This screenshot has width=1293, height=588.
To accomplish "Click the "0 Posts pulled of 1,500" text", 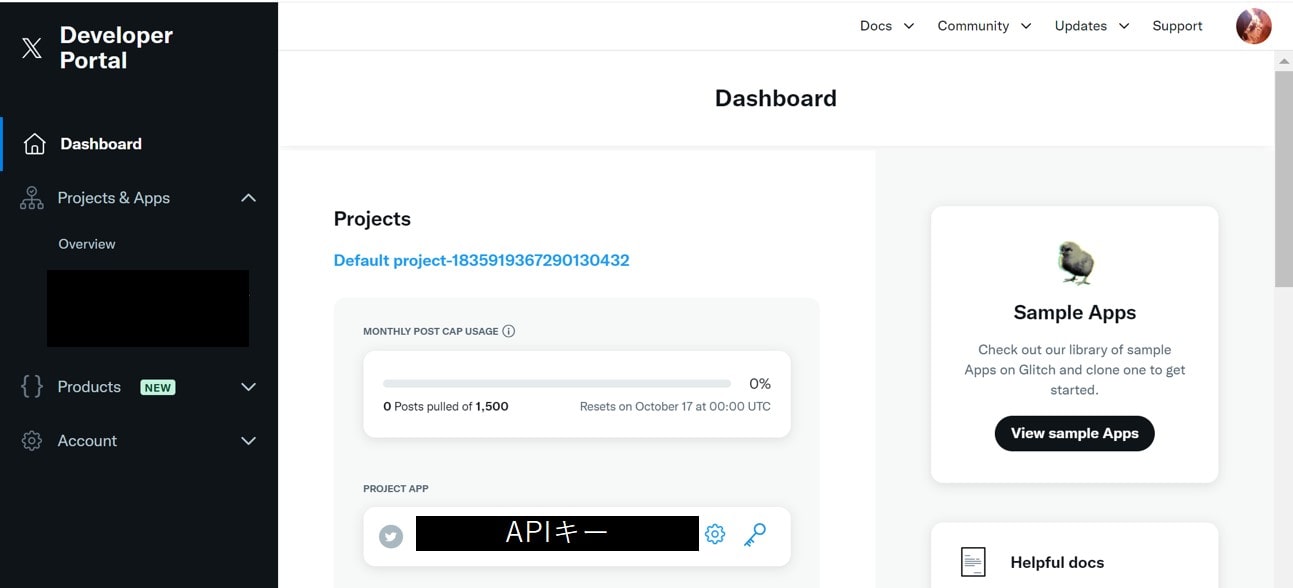I will tap(446, 407).
